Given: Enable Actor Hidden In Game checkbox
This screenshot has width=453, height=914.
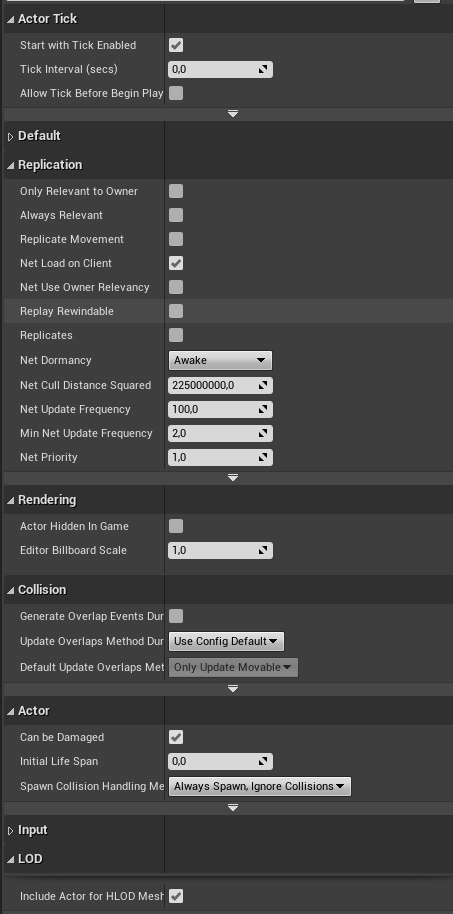Looking at the screenshot, I should (x=175, y=526).
